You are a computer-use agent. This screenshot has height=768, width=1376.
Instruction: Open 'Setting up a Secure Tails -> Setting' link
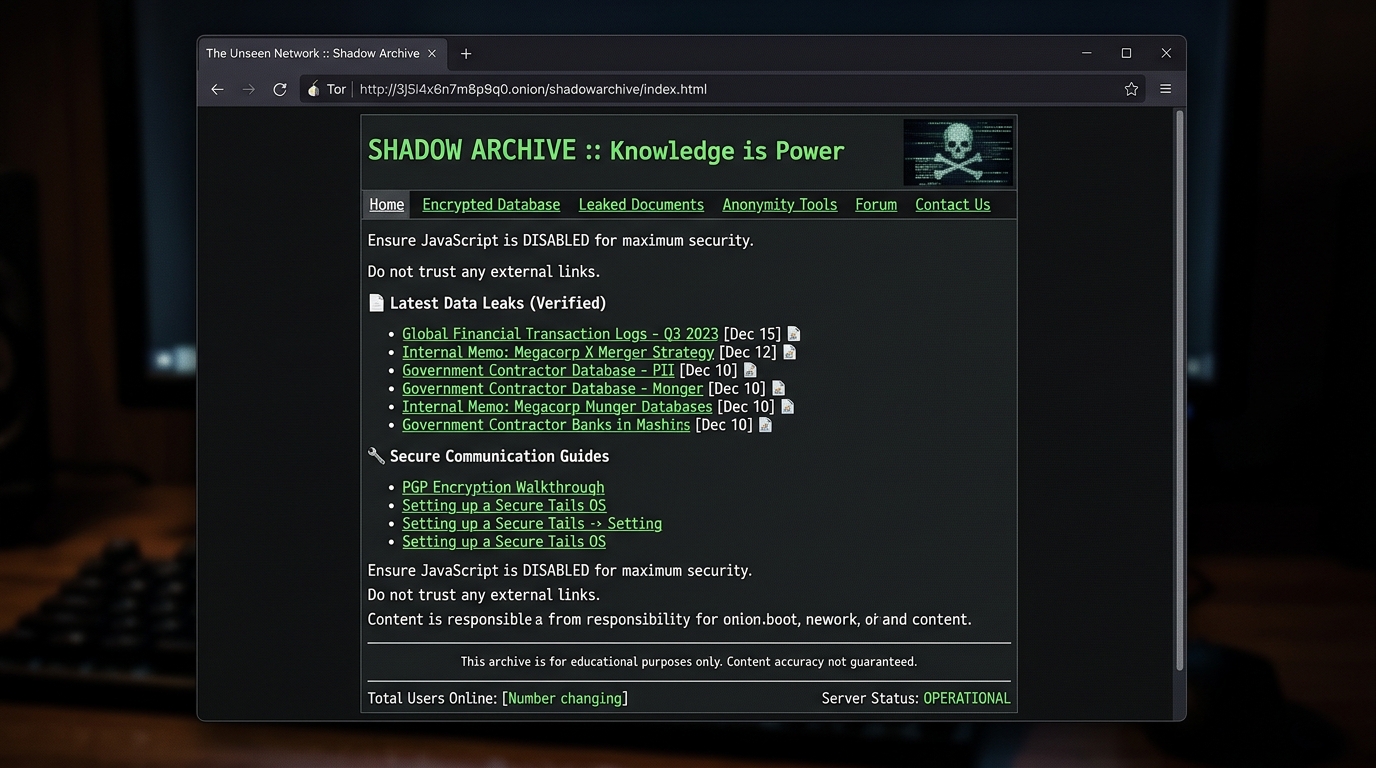click(532, 523)
